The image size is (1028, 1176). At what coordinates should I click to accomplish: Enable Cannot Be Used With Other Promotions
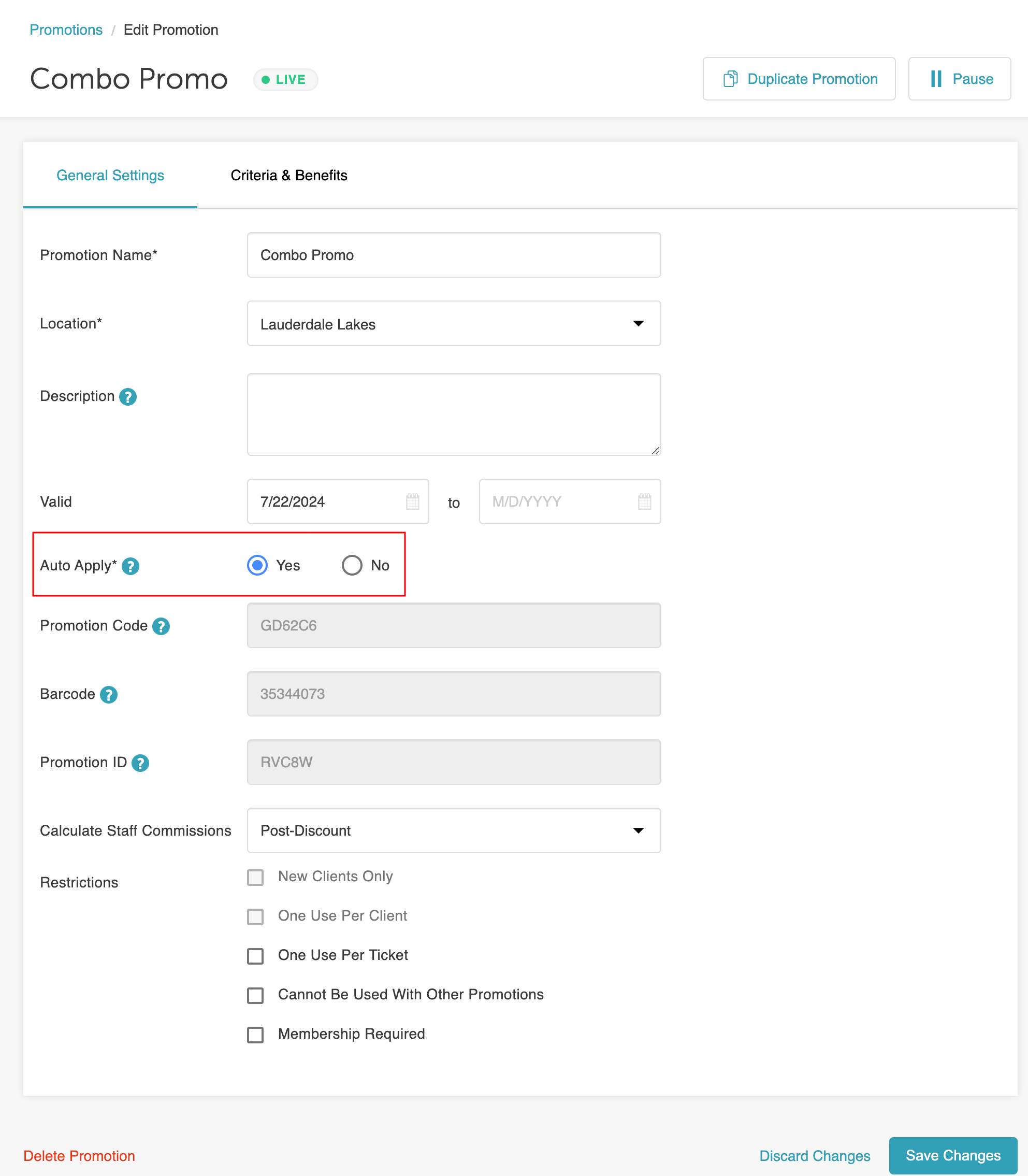pos(255,995)
